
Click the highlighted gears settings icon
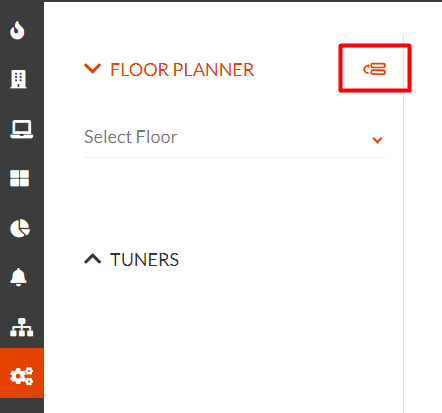22,376
